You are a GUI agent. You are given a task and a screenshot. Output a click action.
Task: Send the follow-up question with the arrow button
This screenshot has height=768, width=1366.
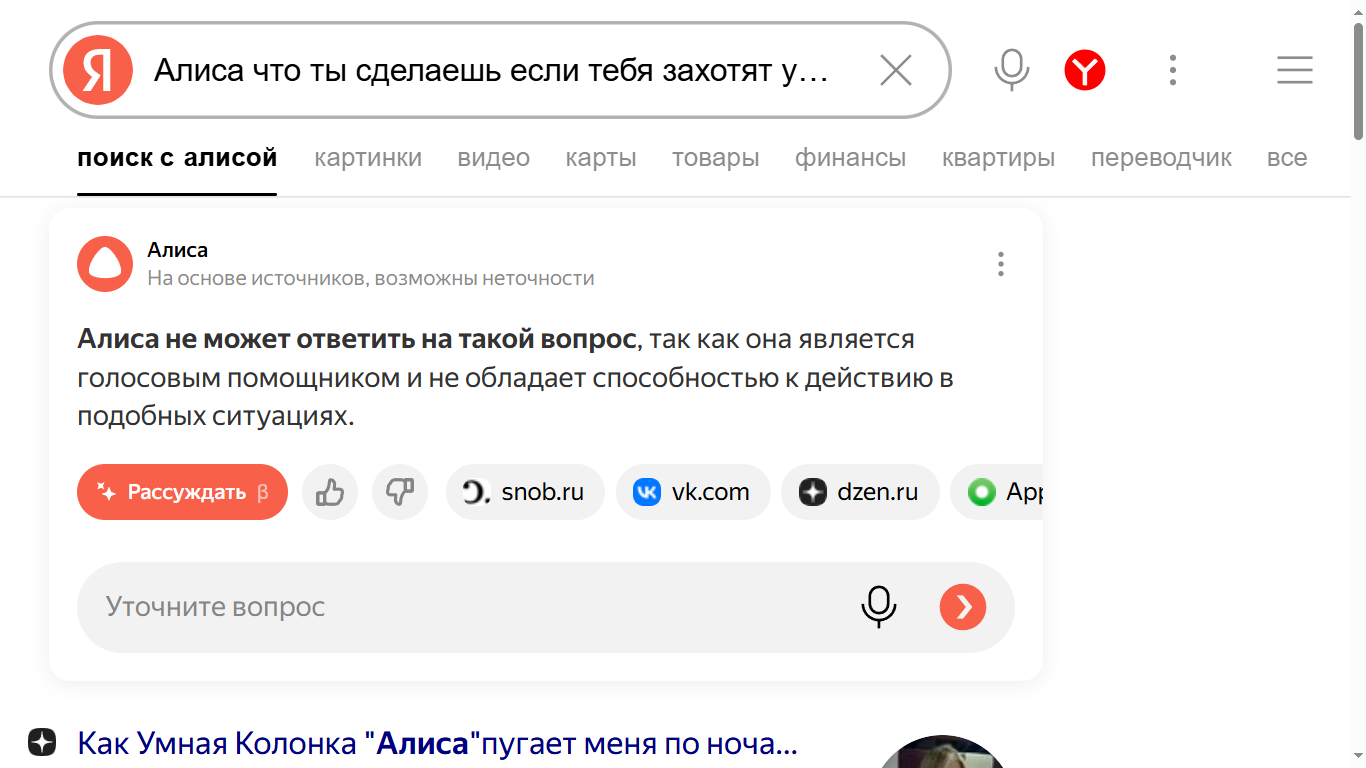[963, 607]
